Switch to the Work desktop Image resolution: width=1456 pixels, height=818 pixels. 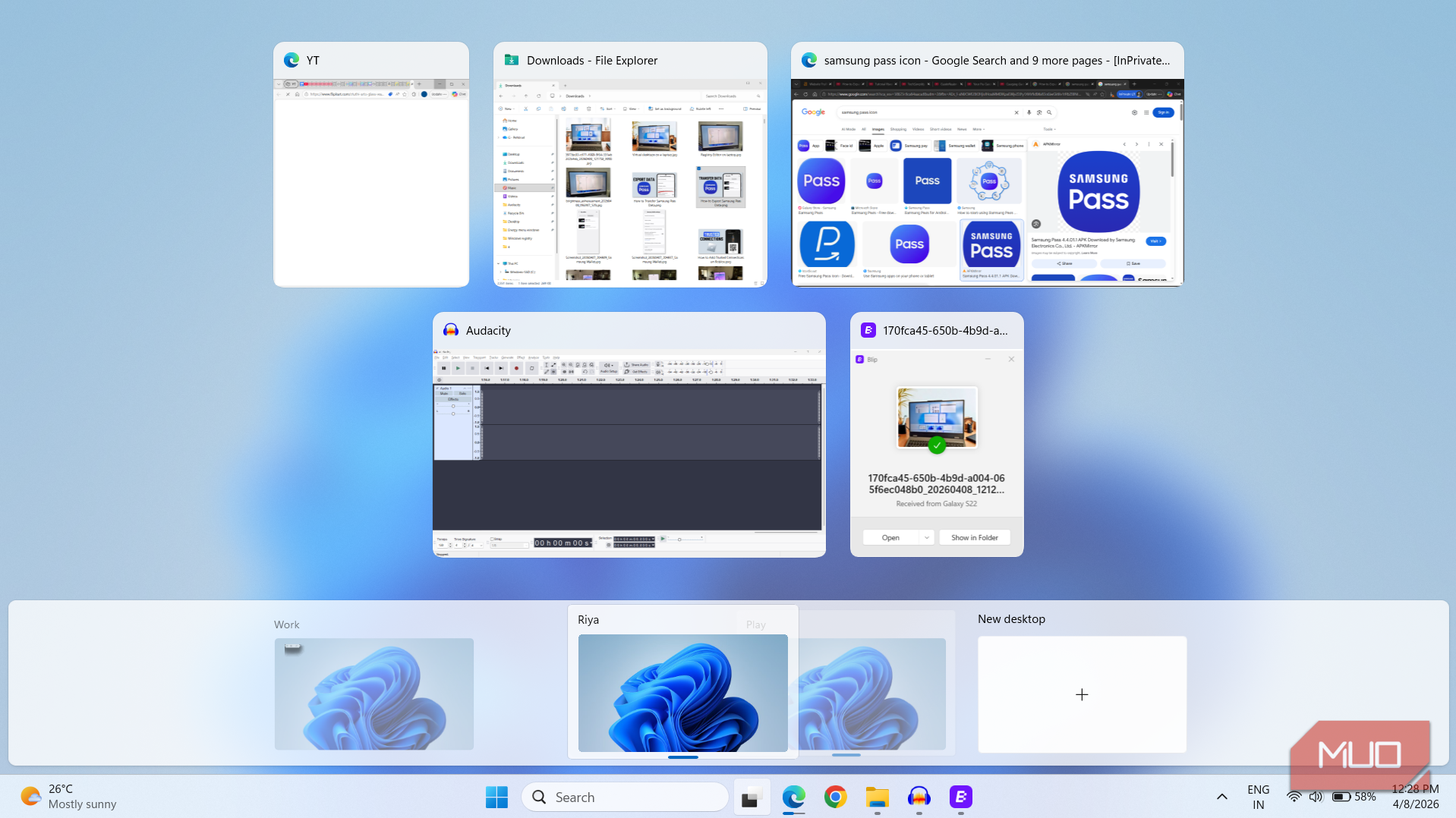pyautogui.click(x=373, y=694)
